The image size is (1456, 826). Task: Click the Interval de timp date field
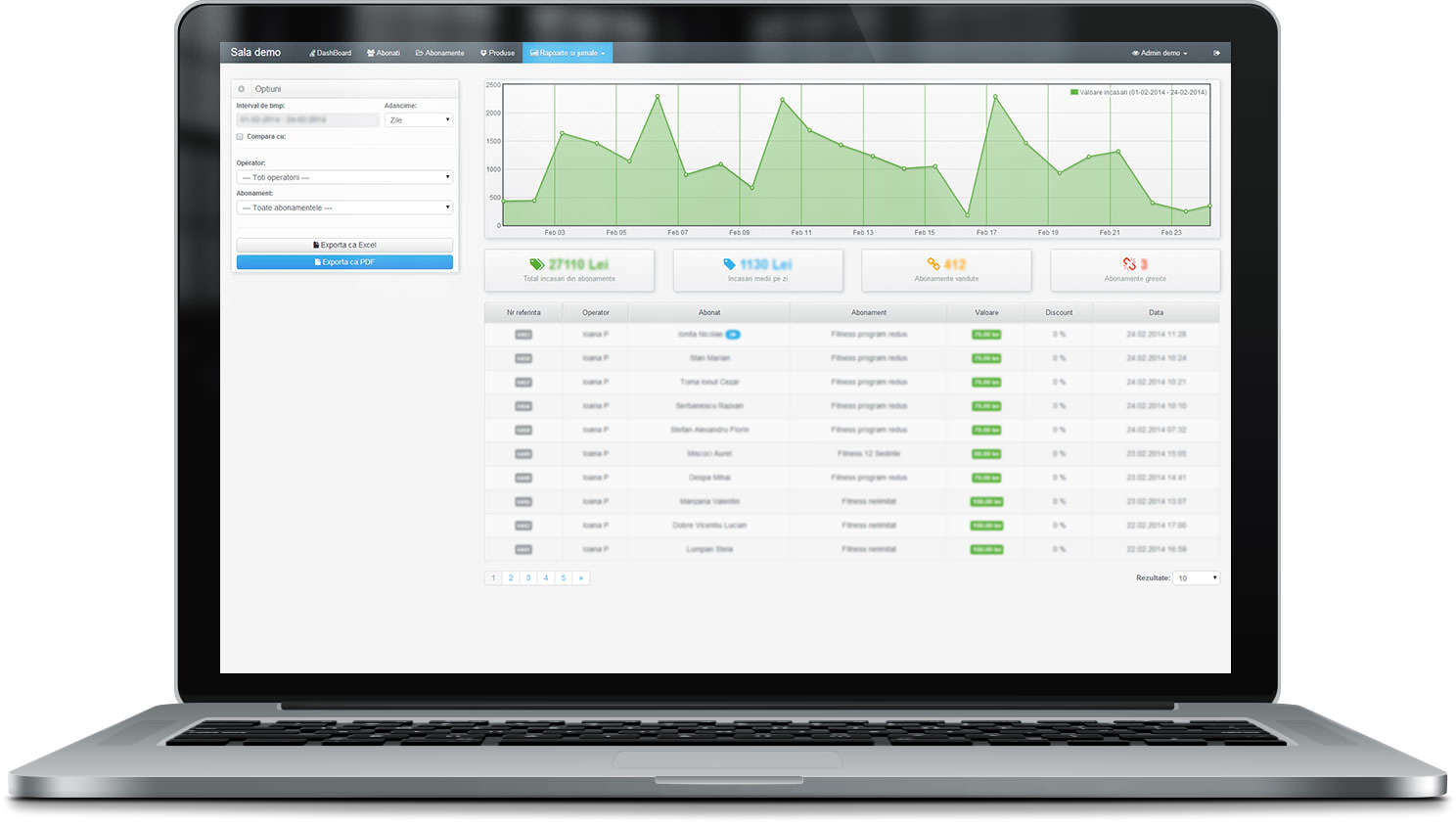pos(307,120)
